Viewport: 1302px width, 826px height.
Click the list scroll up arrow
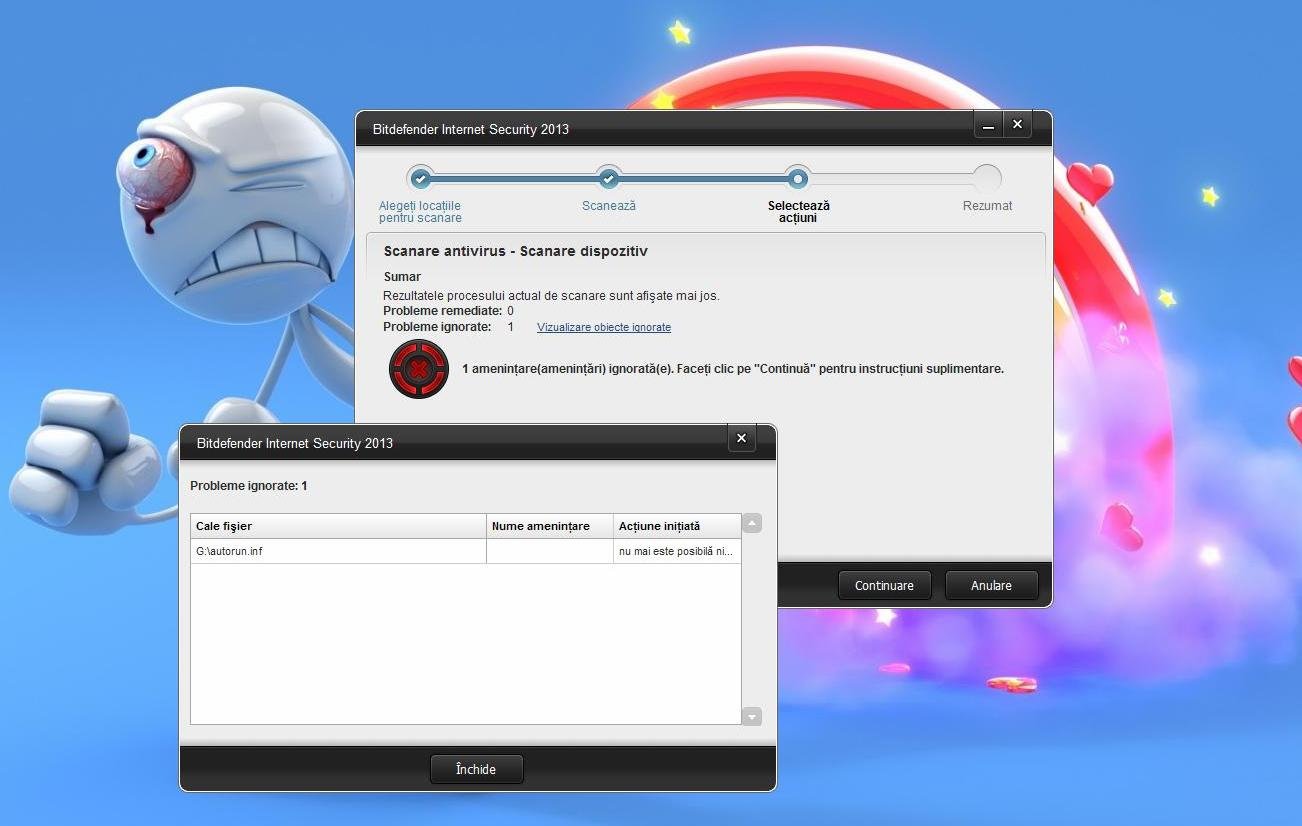tap(752, 523)
